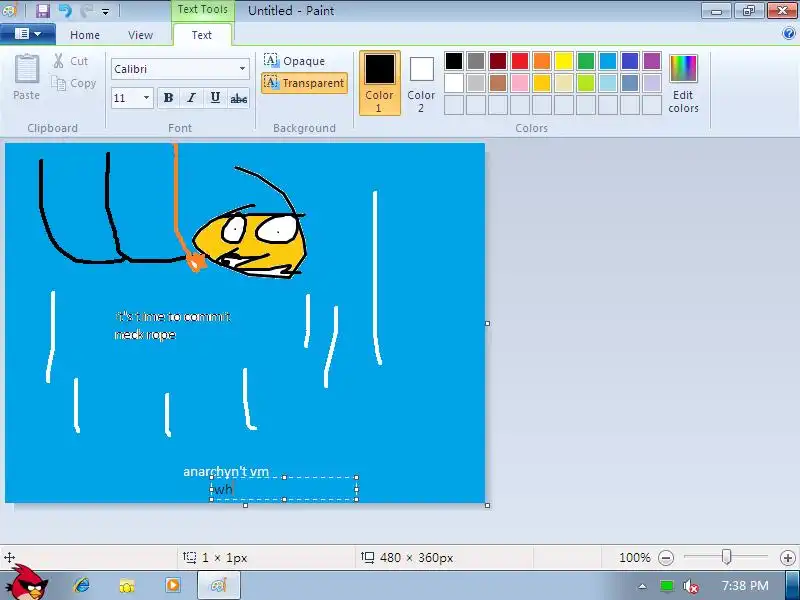
Task: Open Paint Help question mark icon
Action: pos(788,34)
